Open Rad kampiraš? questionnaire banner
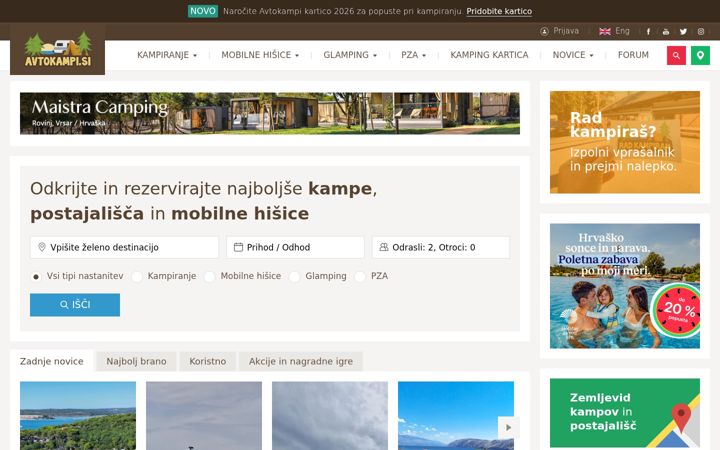The height and width of the screenshot is (450, 720). pos(625,142)
